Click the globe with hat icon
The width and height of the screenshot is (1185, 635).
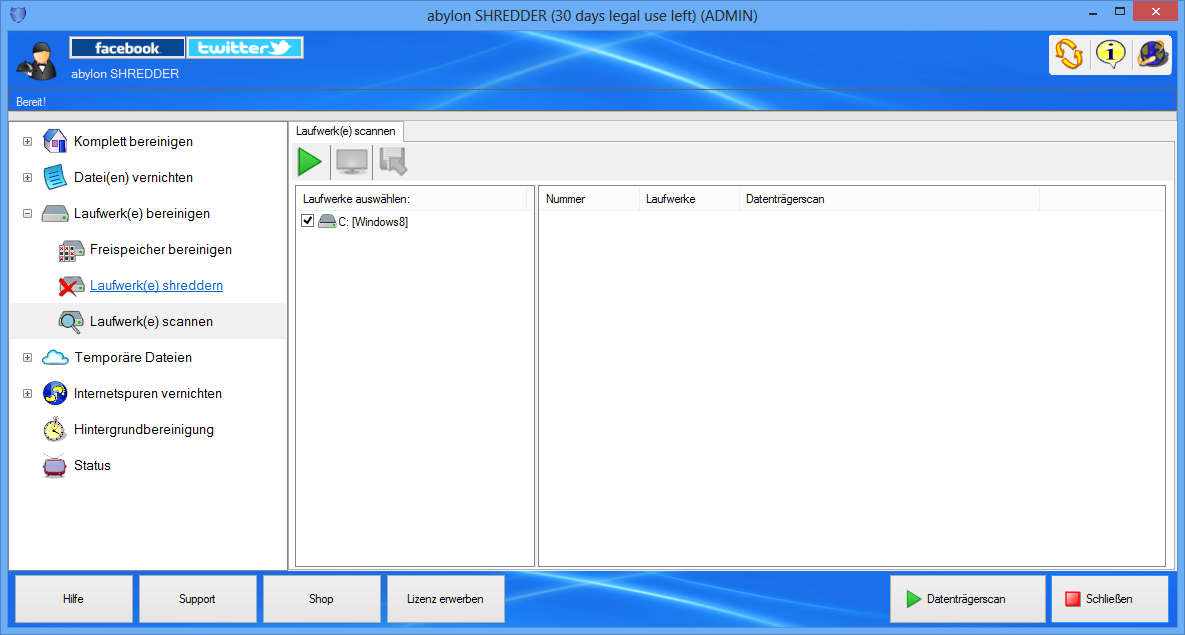(1153, 54)
